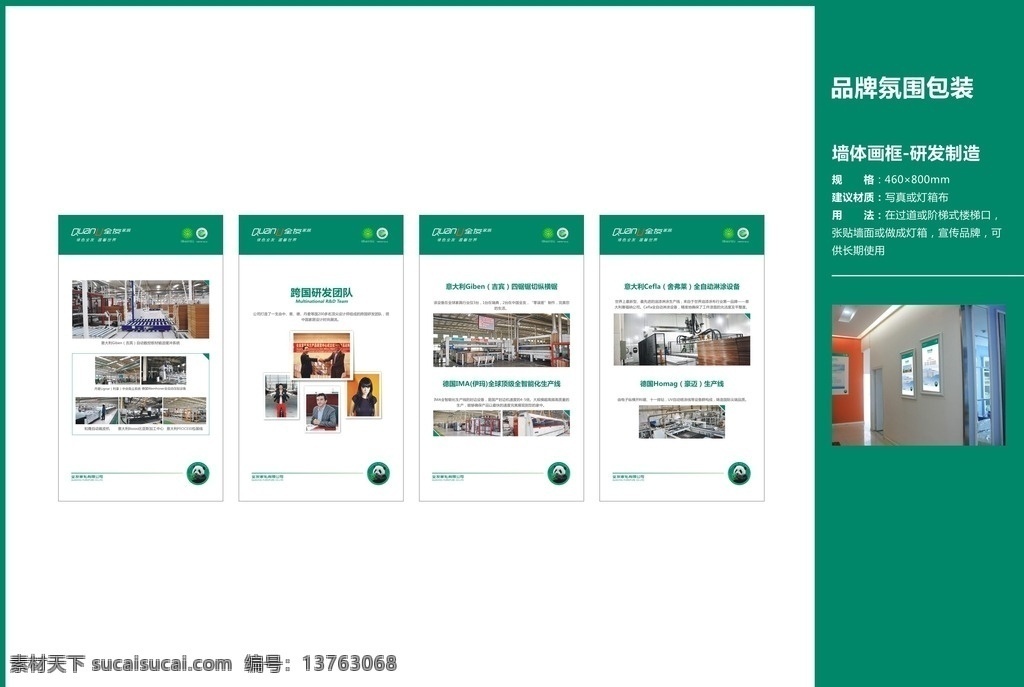Open the IMA production line photo
The width and height of the screenshot is (1024, 687).
point(502,423)
